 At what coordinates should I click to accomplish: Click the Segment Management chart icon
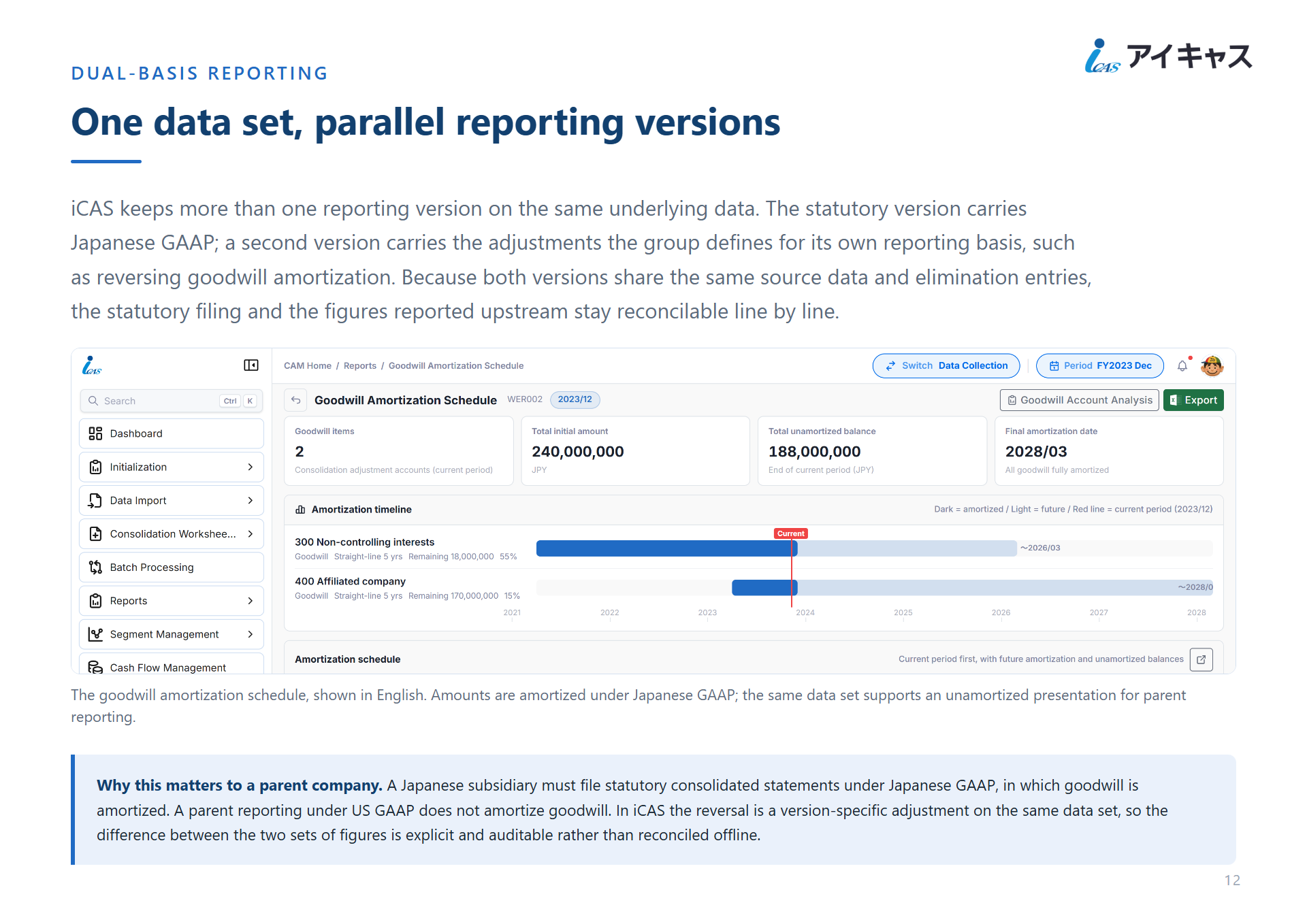tap(95, 634)
